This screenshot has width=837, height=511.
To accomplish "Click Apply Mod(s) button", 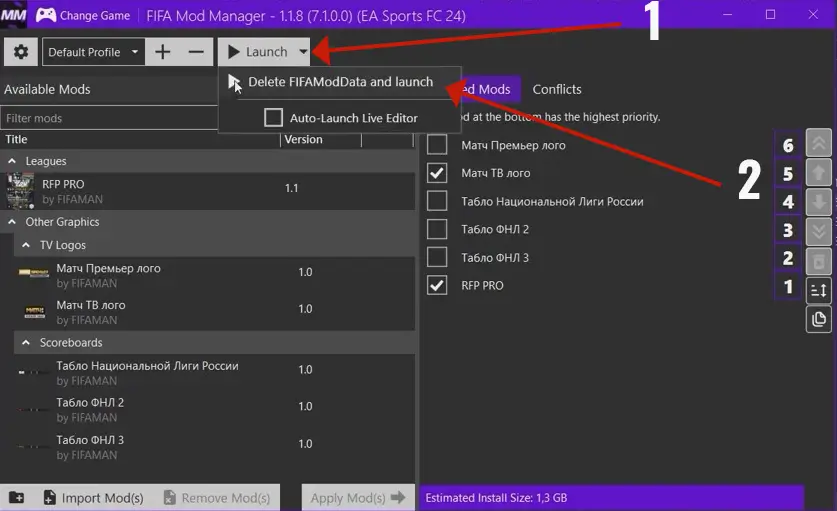I will 358,498.
